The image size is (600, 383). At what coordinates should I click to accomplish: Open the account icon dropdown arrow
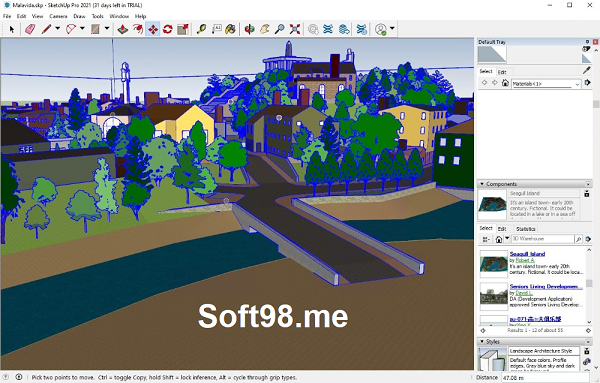392,28
